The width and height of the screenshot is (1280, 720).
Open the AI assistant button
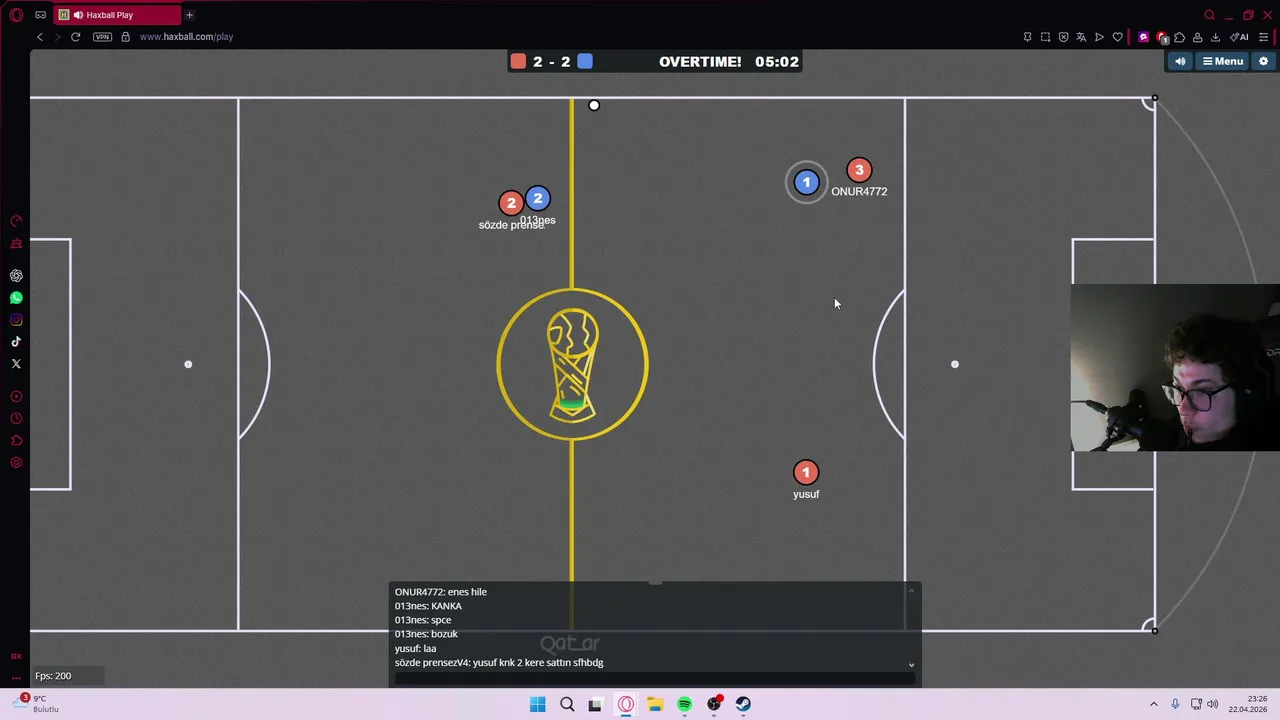click(x=1238, y=37)
